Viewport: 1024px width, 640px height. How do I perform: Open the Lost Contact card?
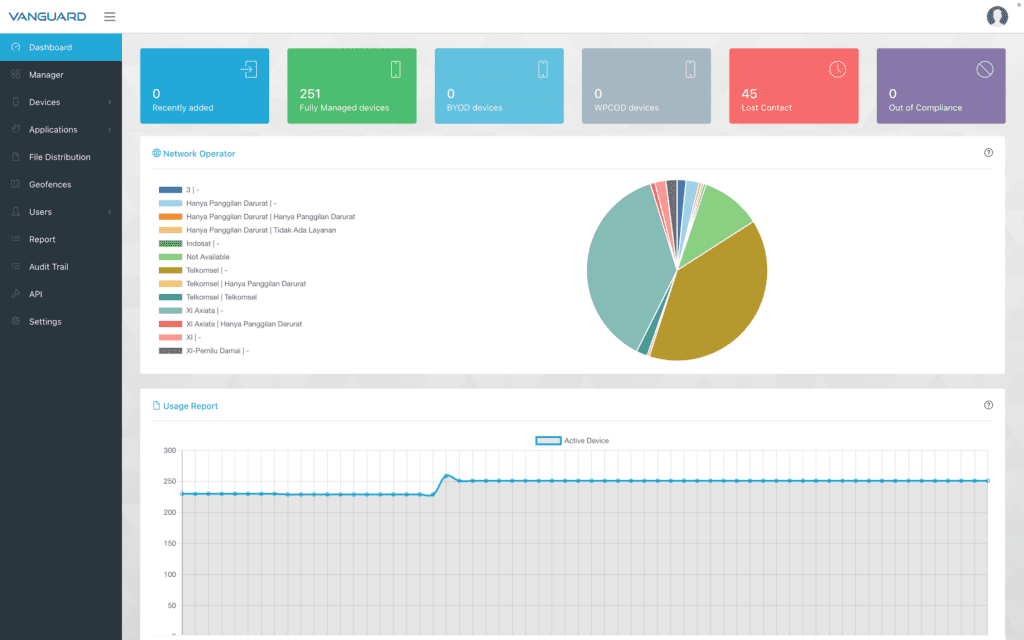[793, 86]
